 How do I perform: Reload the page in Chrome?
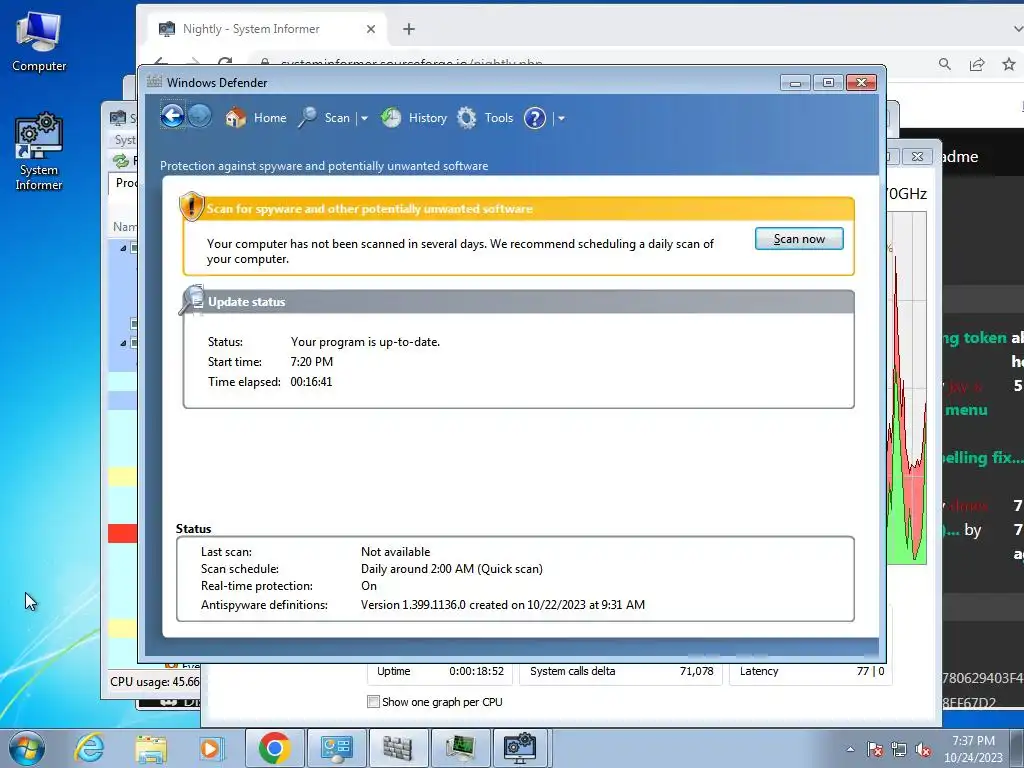click(x=225, y=63)
